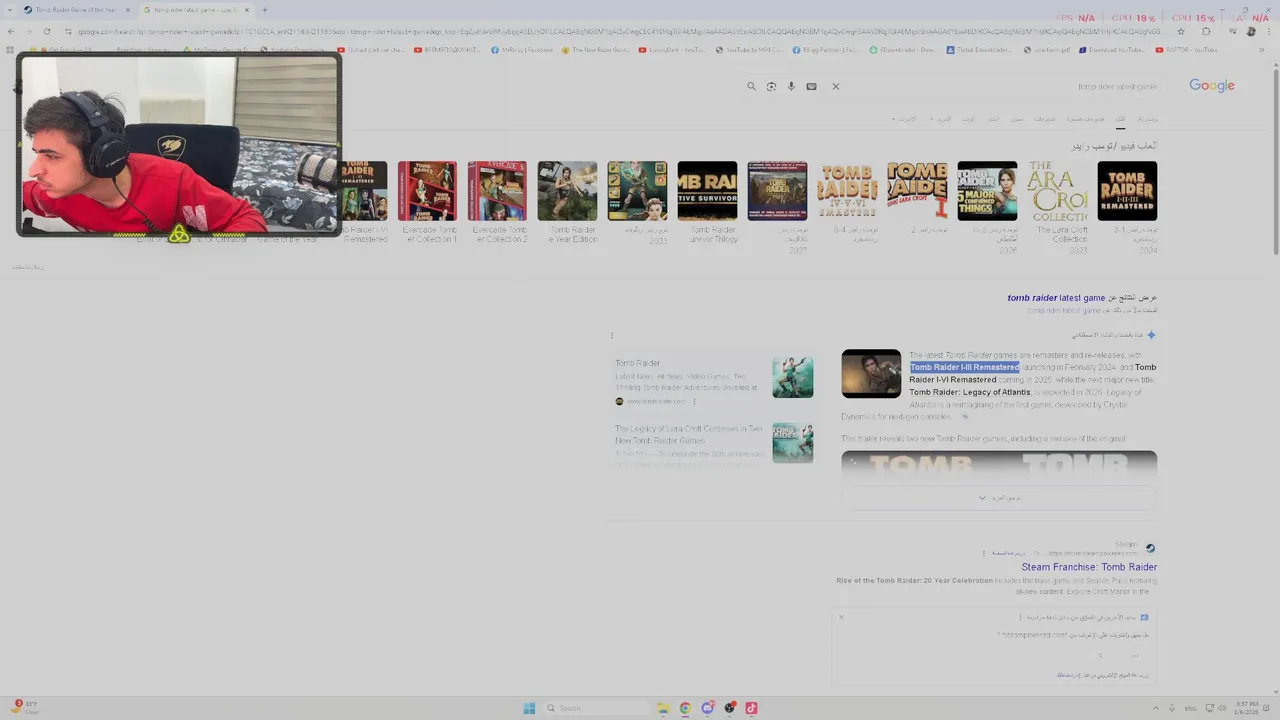Select Tomb Raider Survivor Trilogy thumbnail
1280x720 pixels.
tap(707, 191)
